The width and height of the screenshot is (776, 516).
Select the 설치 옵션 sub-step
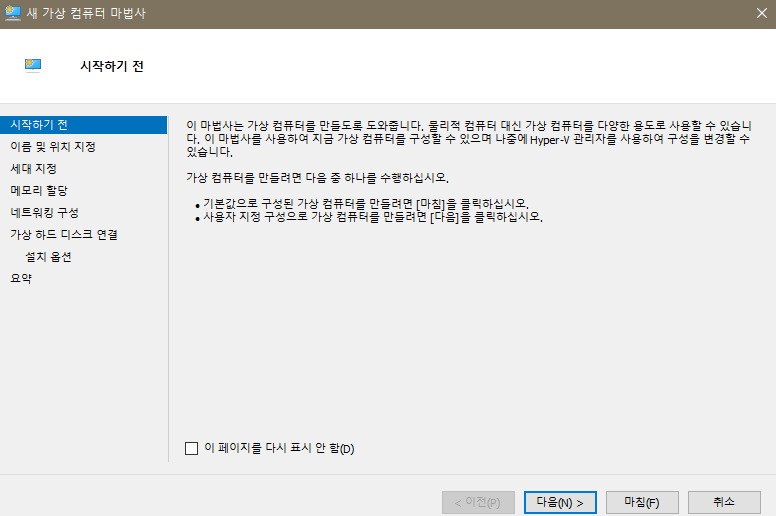coord(48,257)
